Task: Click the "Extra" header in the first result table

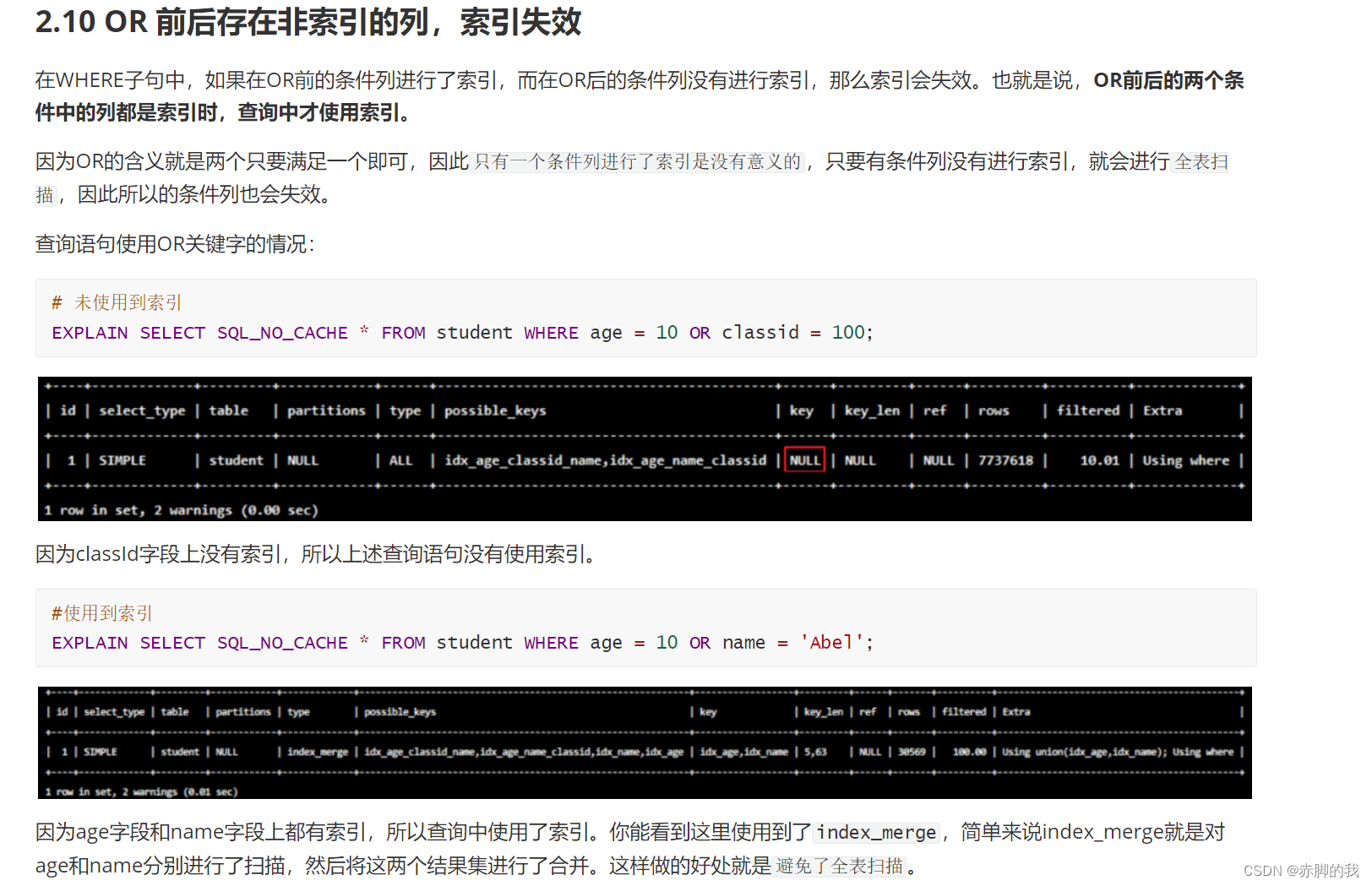Action: [x=1162, y=410]
